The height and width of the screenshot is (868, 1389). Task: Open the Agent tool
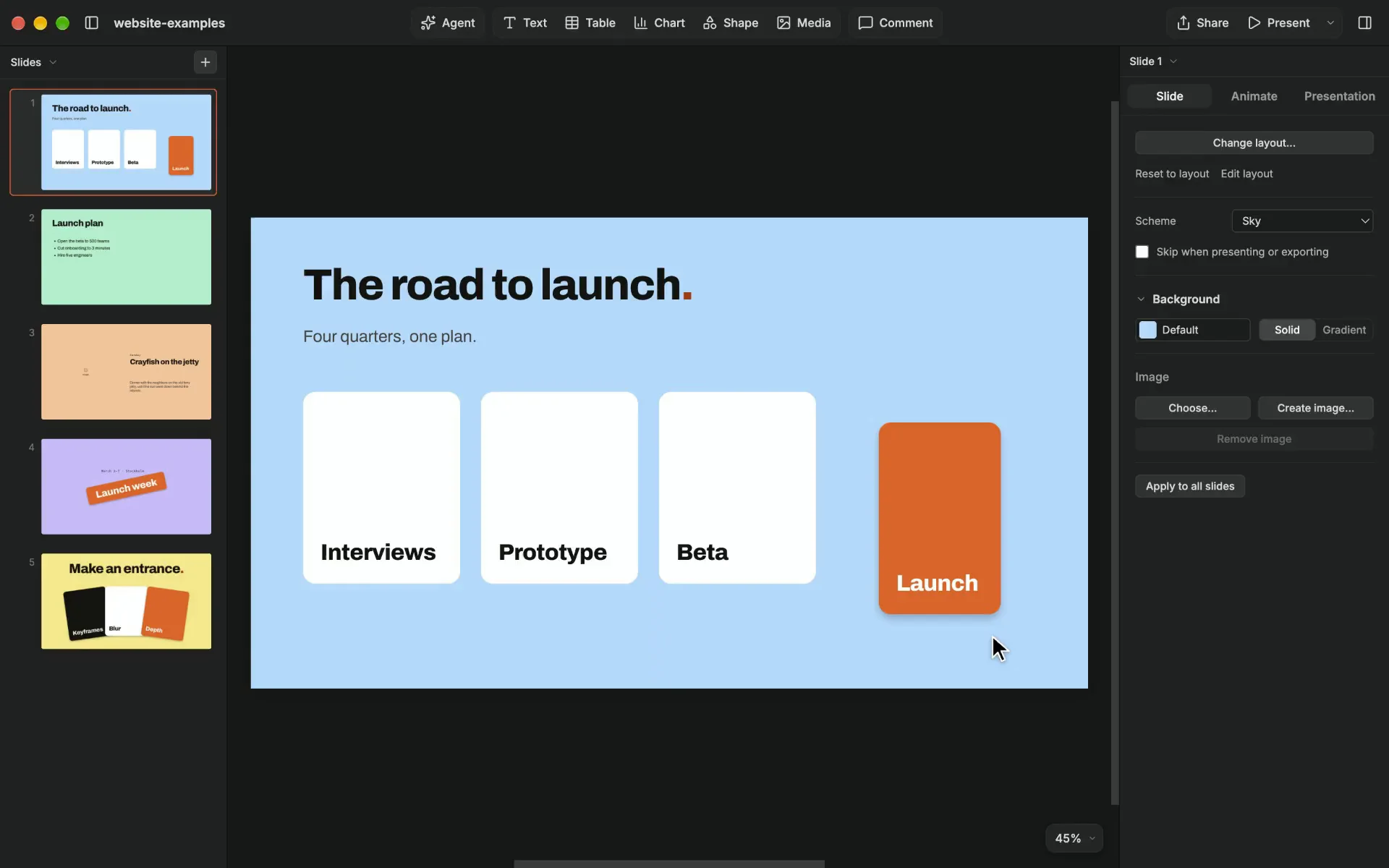point(448,22)
